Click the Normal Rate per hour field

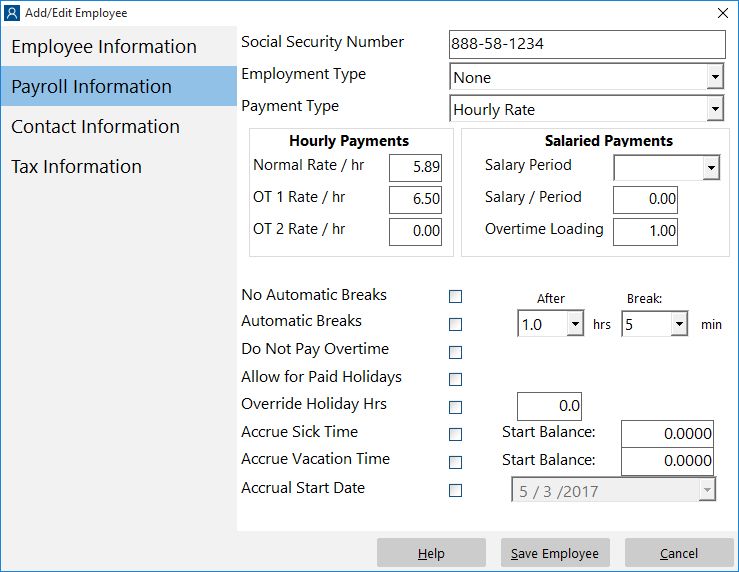pyautogui.click(x=415, y=167)
